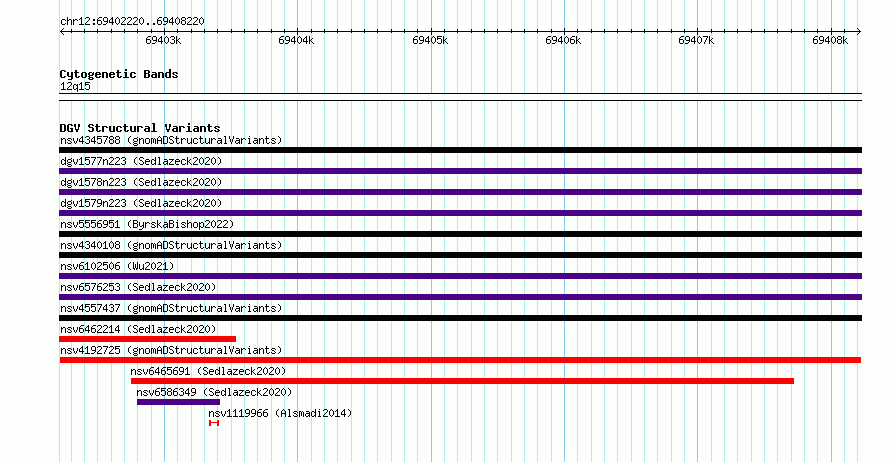Select the purple bar under dgv1579n223

coord(460,213)
